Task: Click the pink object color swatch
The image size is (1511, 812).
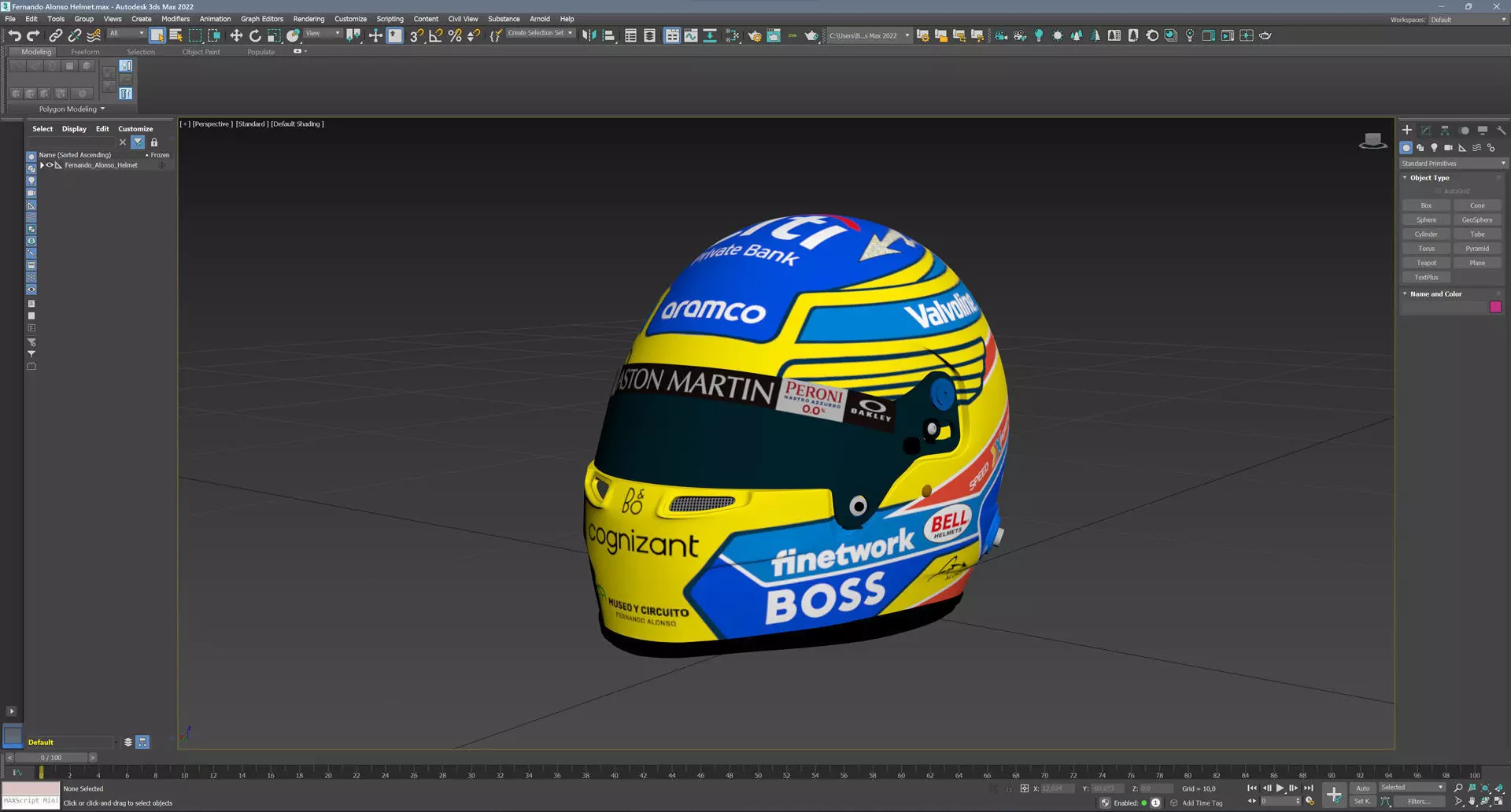Action: pos(1495,307)
